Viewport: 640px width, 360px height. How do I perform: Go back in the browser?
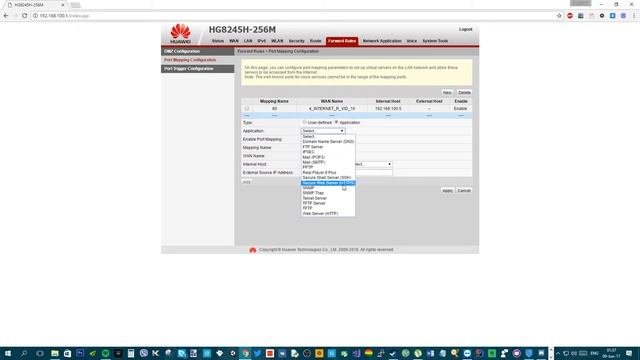[6, 16]
